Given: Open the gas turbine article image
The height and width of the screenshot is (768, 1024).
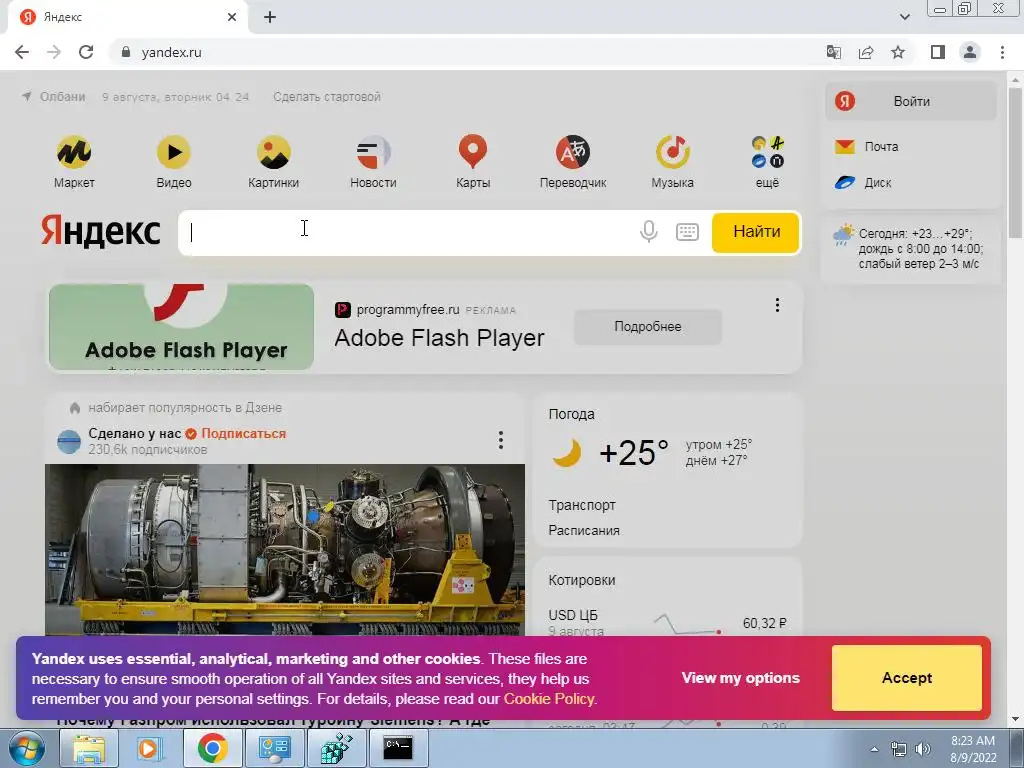Looking at the screenshot, I should coord(285,550).
